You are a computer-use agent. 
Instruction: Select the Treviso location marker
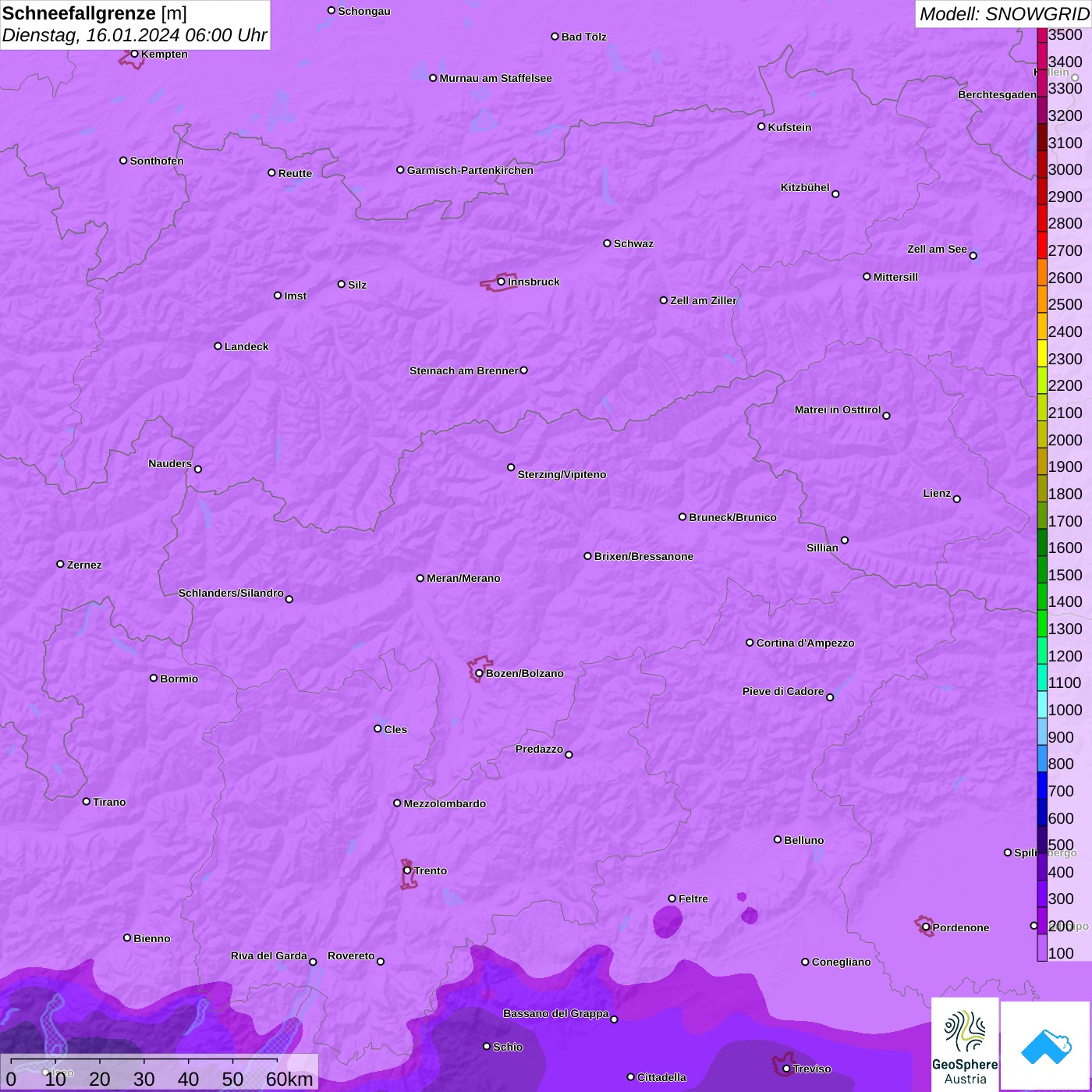(786, 1069)
